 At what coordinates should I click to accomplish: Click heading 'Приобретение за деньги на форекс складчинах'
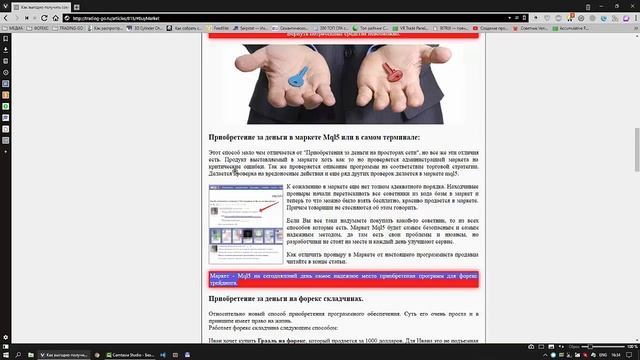click(x=286, y=299)
